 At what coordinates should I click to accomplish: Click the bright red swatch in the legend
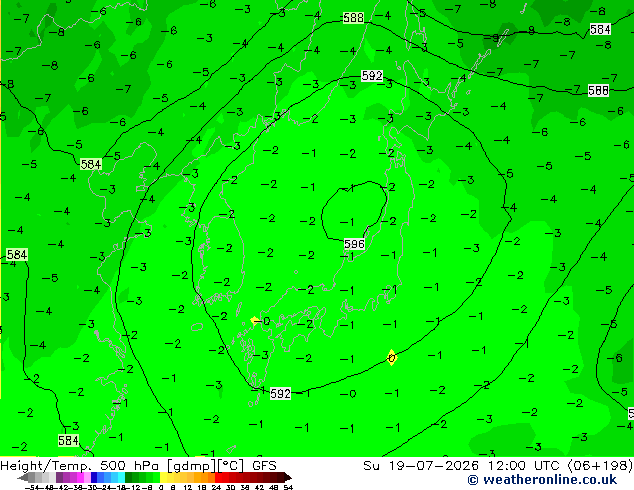pos(218,477)
